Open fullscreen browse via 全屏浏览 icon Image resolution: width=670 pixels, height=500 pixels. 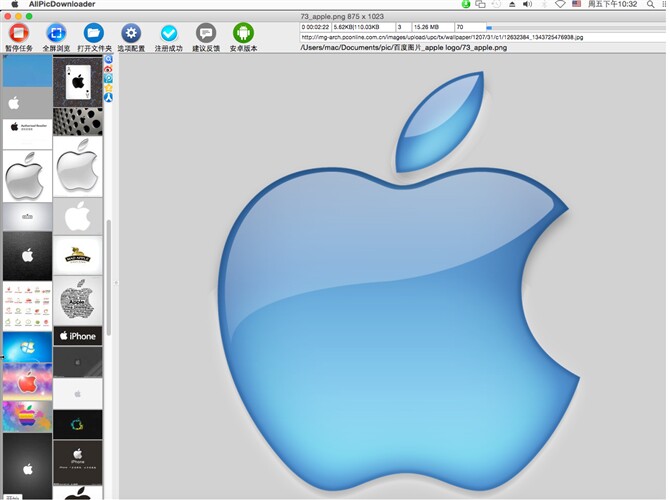pos(56,33)
